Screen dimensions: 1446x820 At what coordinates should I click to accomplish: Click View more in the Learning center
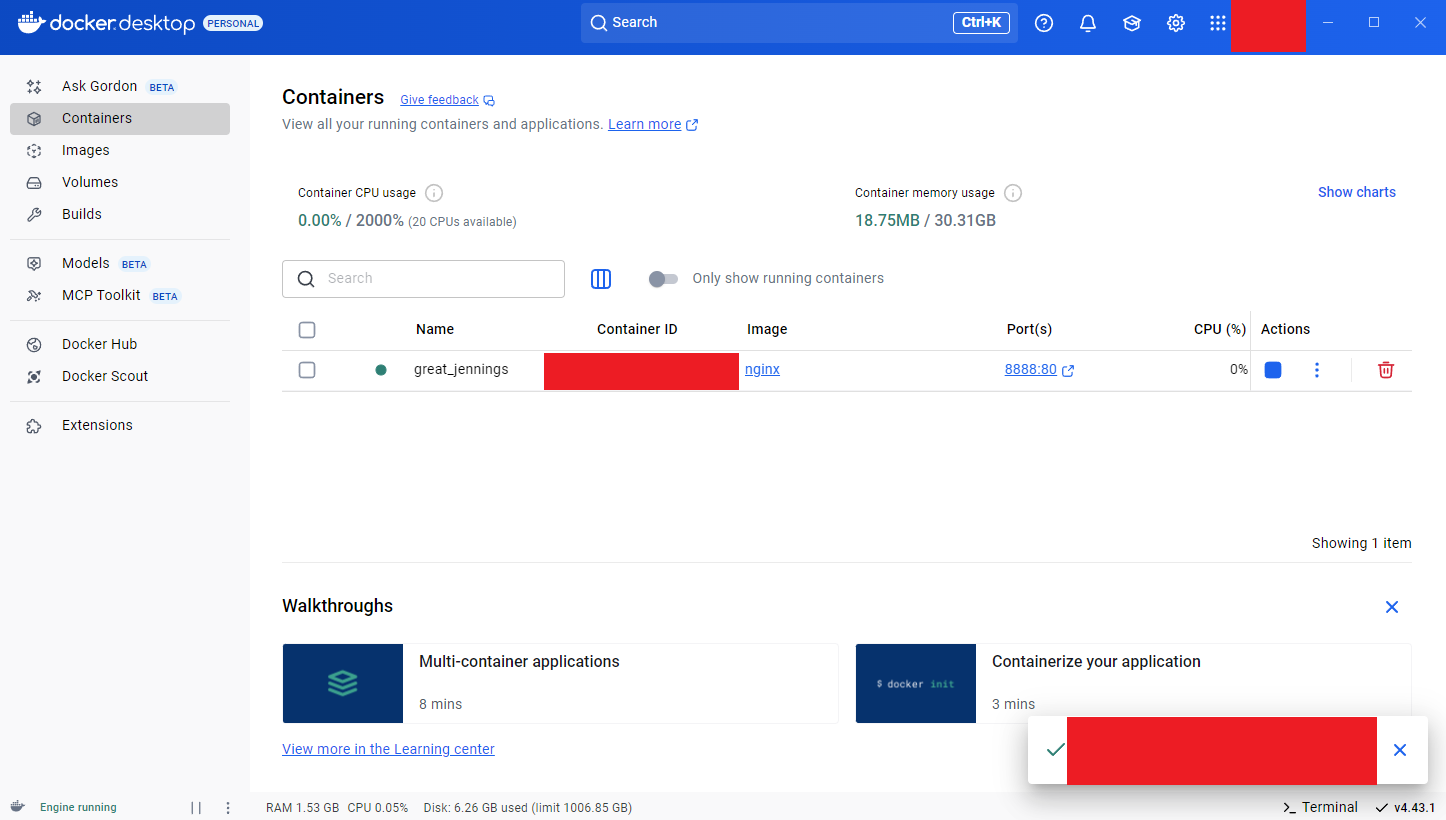tap(388, 749)
